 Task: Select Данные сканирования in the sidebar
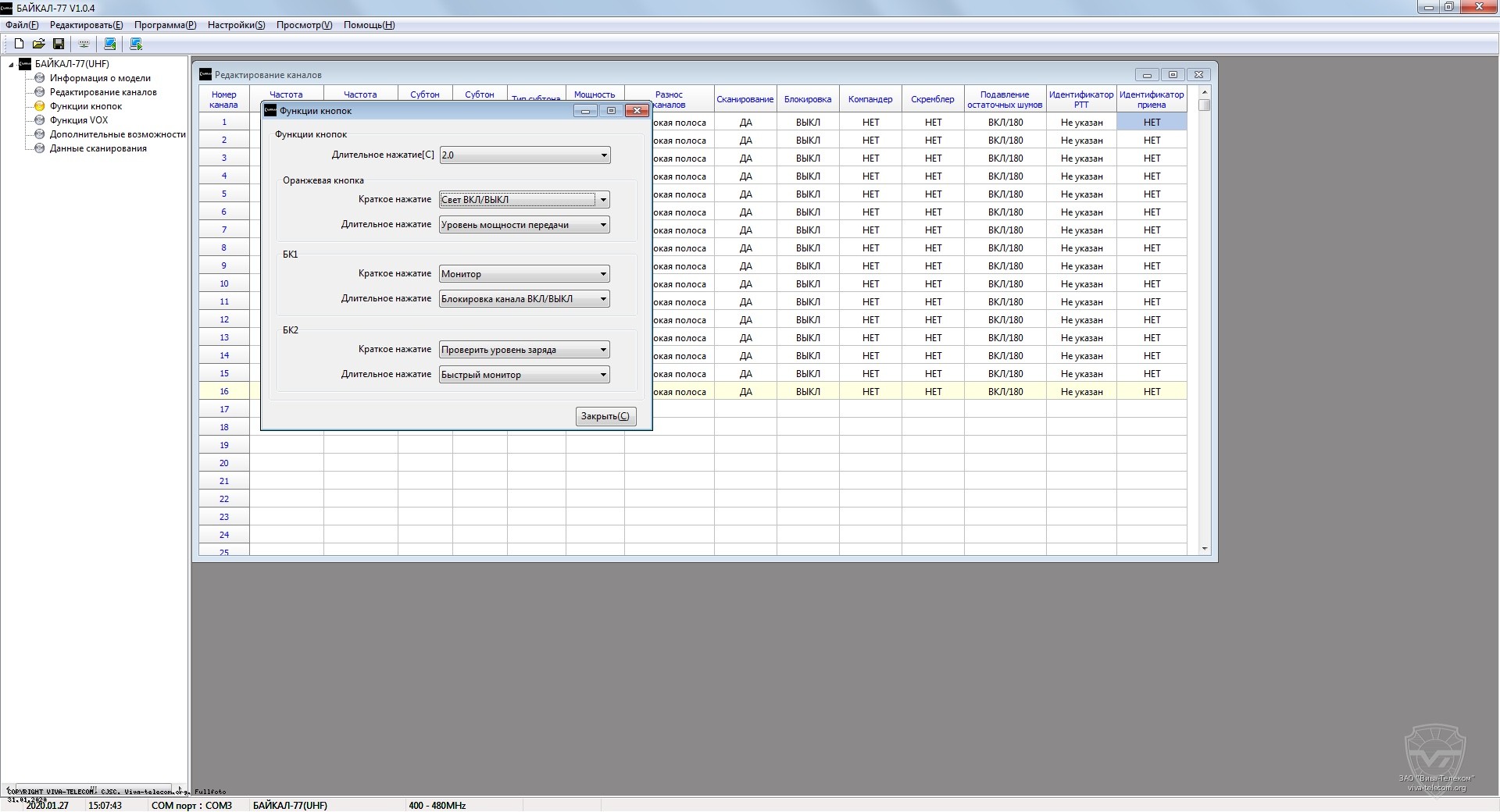[x=98, y=148]
